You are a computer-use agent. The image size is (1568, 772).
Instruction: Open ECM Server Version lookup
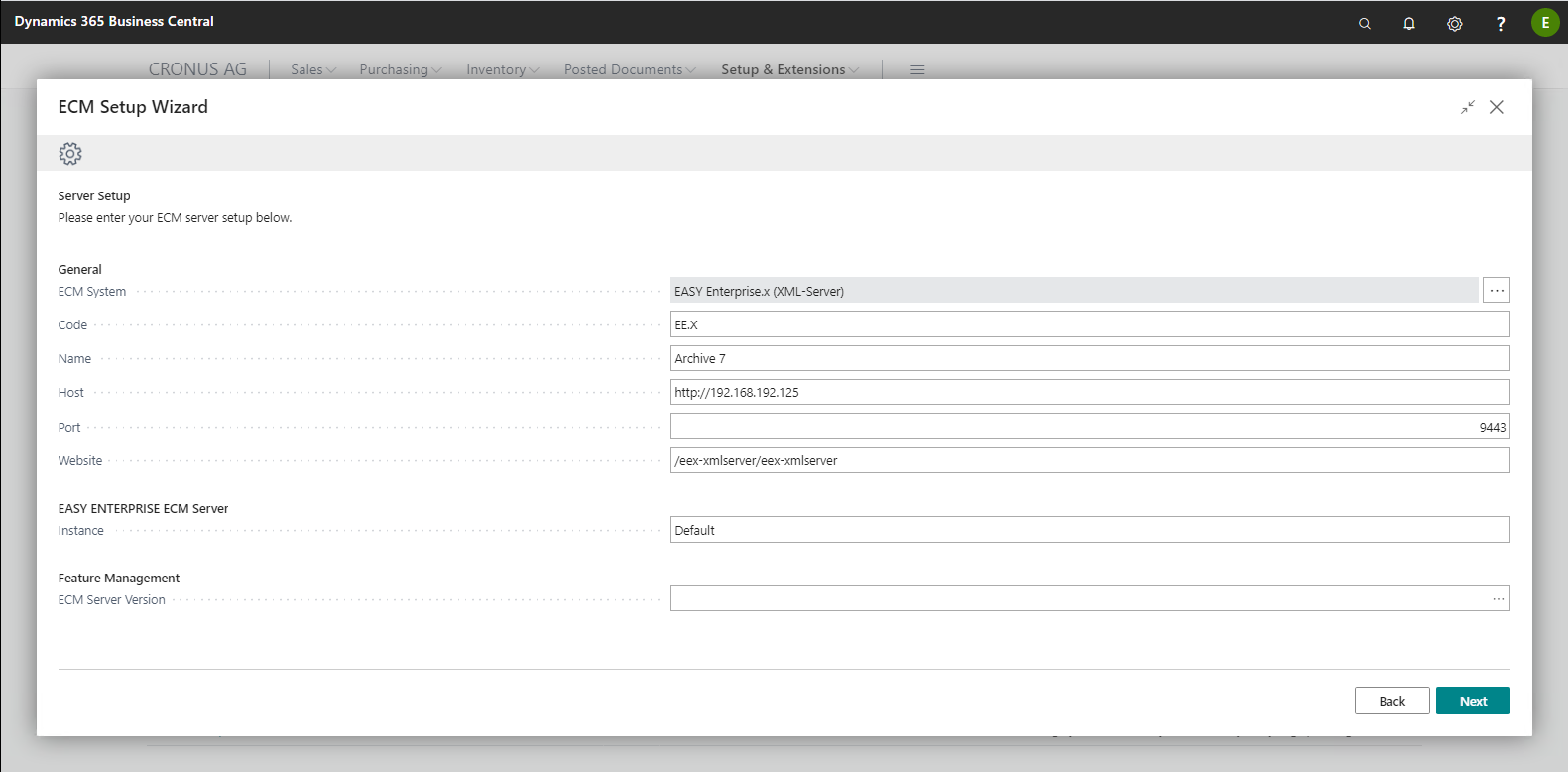pos(1498,599)
